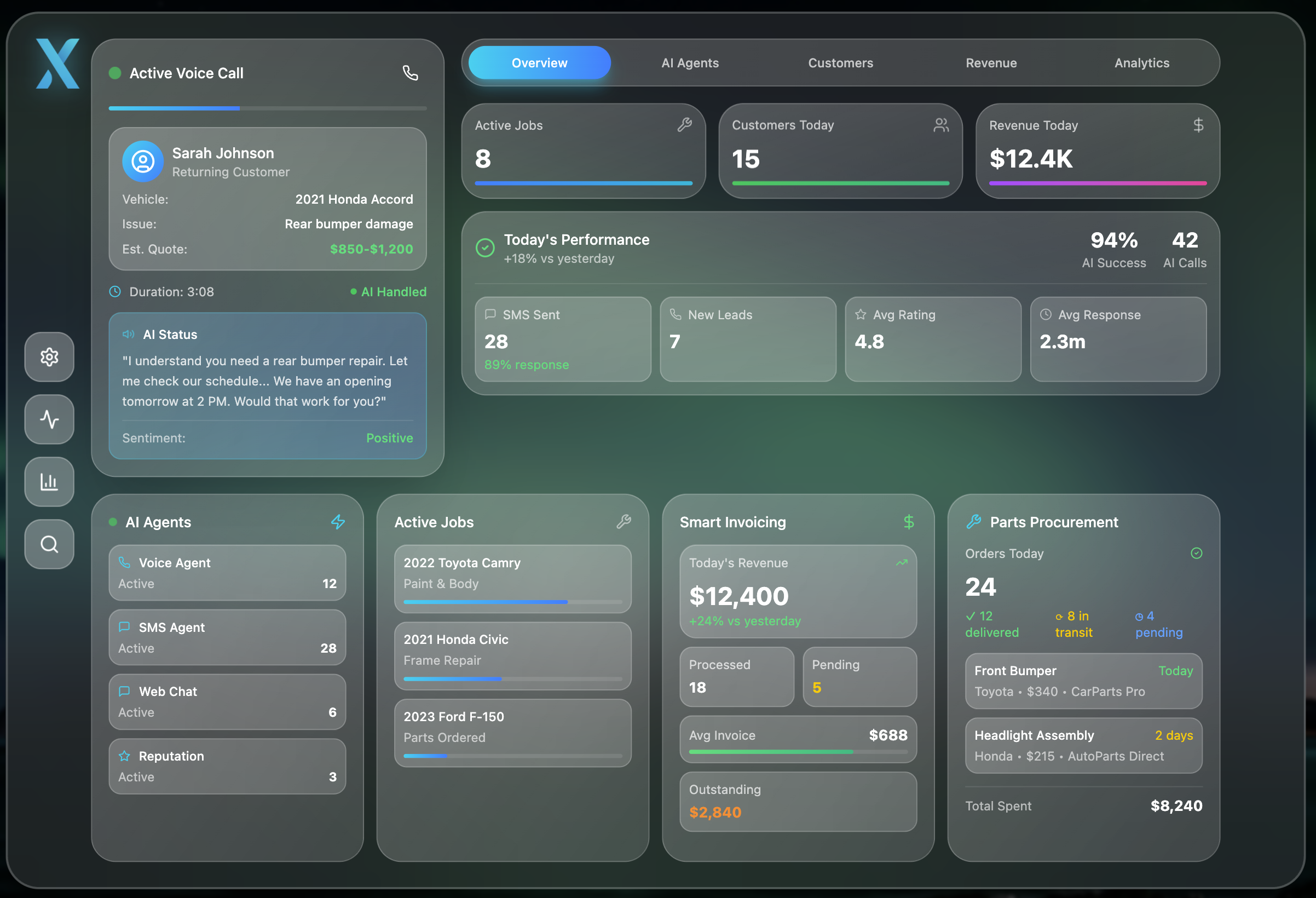
Task: Click the phone icon in Active Voice Call
Action: coord(410,73)
